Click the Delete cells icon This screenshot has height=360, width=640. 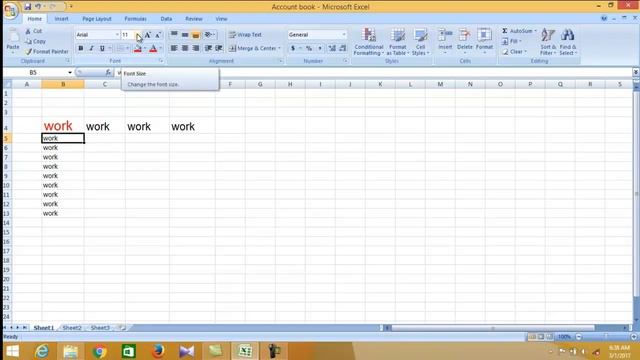(x=464, y=36)
